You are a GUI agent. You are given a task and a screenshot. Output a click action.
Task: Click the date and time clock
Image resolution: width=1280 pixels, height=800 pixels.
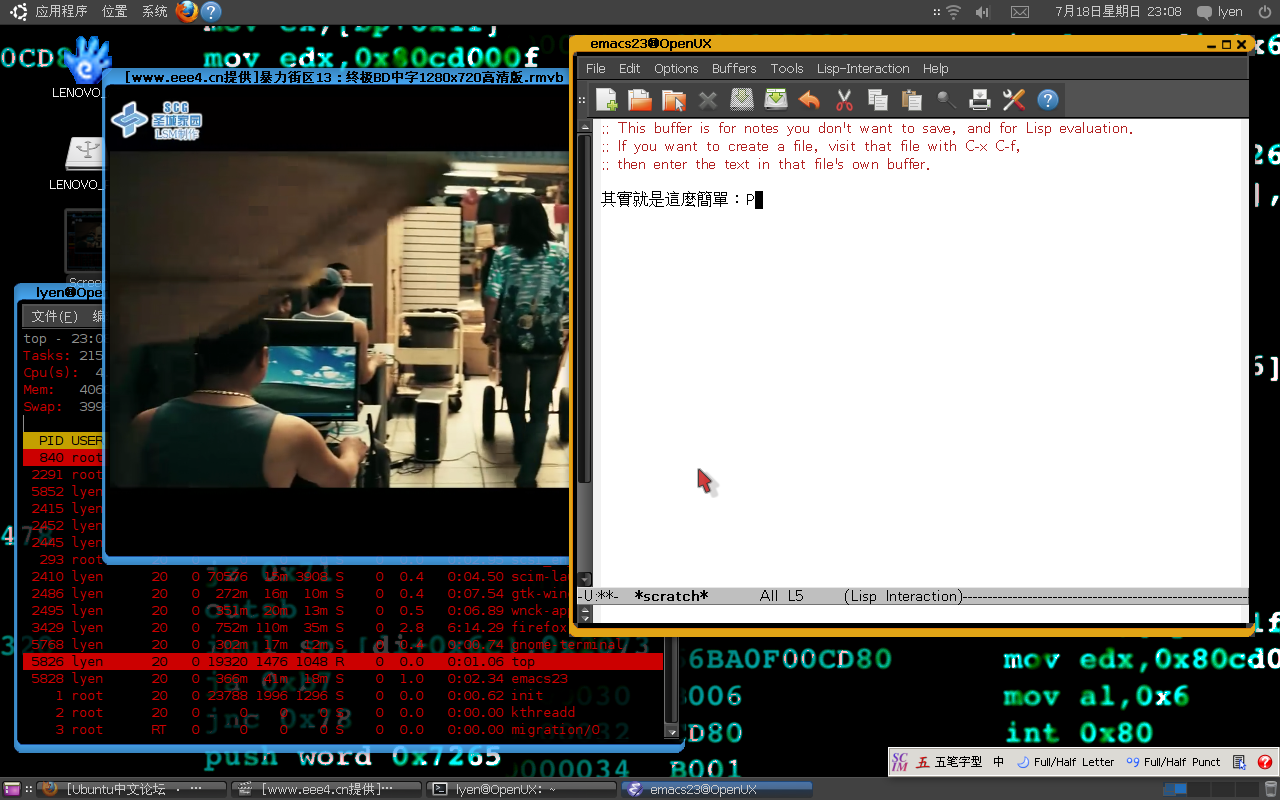[x=1118, y=12]
